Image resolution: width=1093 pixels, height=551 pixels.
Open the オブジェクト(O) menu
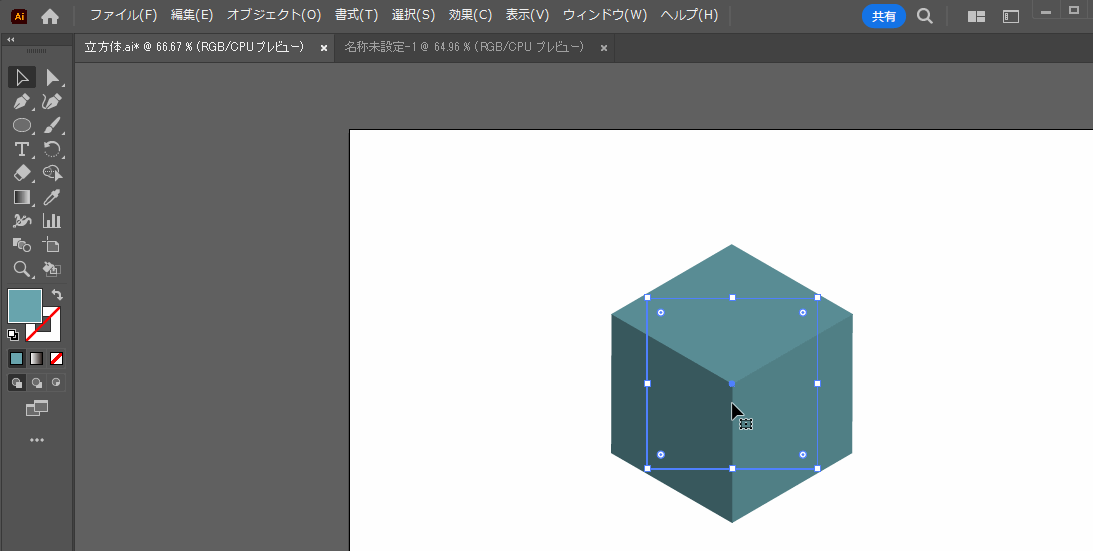click(274, 15)
